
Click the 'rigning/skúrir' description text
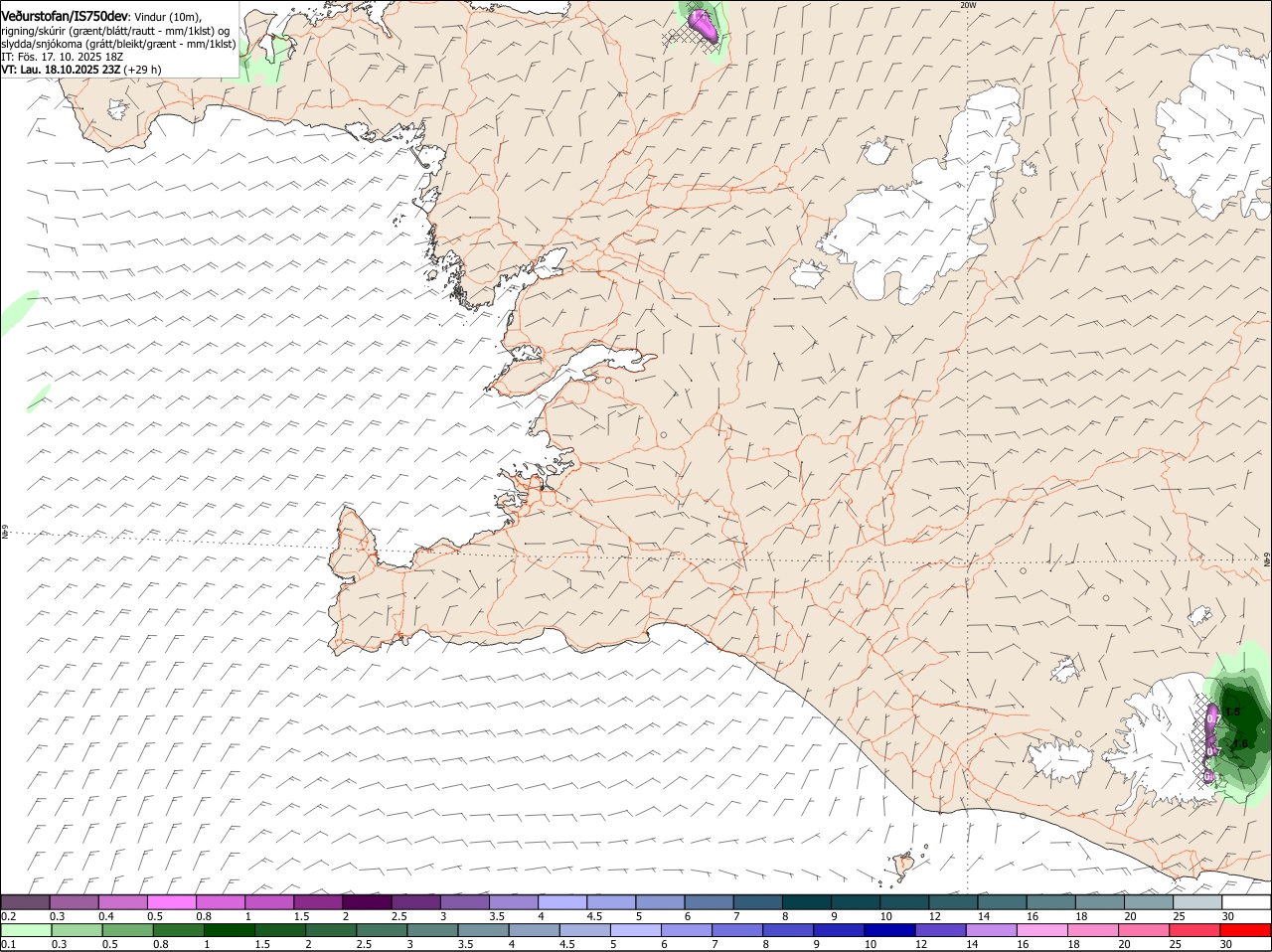pyautogui.click(x=35, y=31)
